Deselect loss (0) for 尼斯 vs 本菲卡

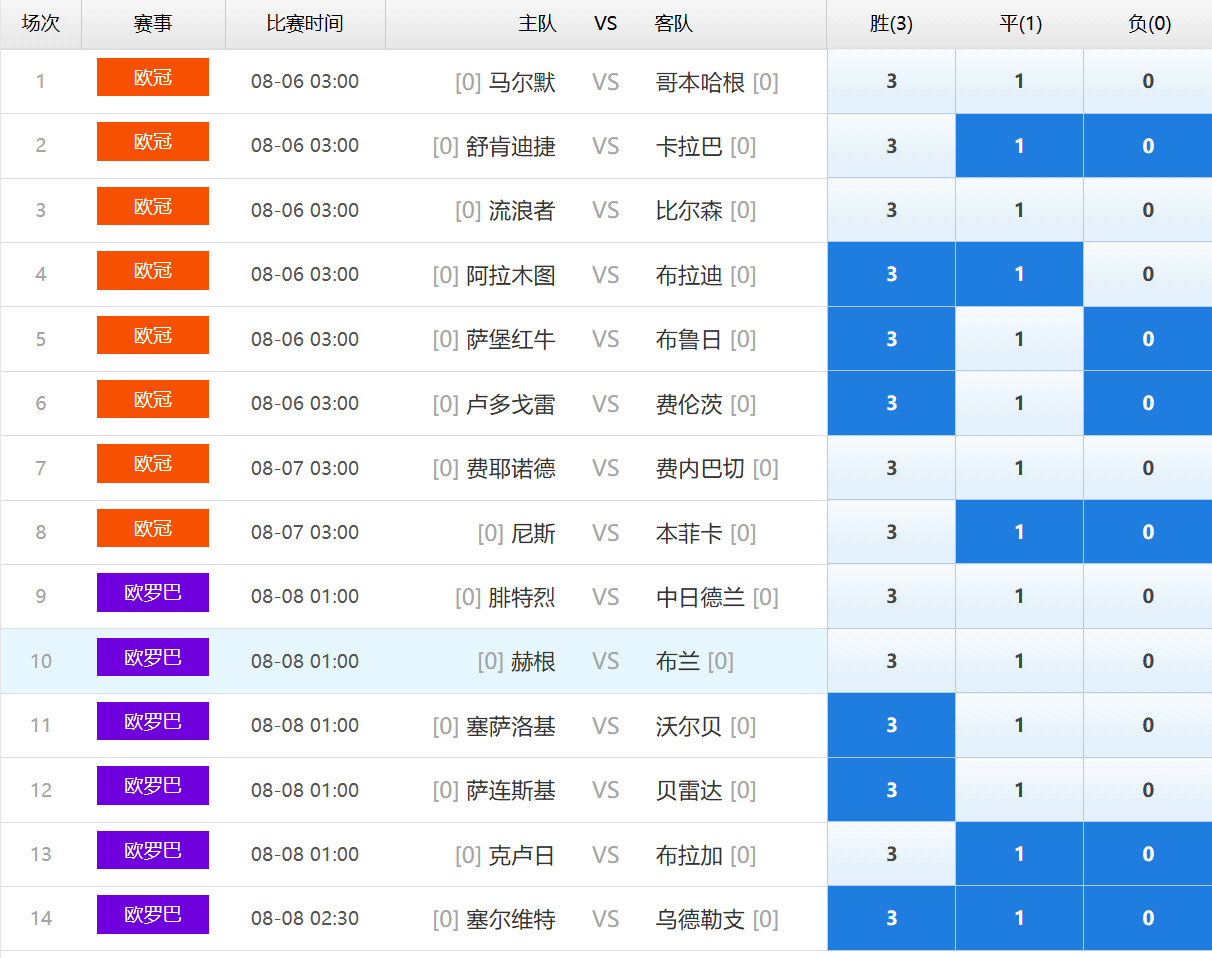(x=1148, y=532)
